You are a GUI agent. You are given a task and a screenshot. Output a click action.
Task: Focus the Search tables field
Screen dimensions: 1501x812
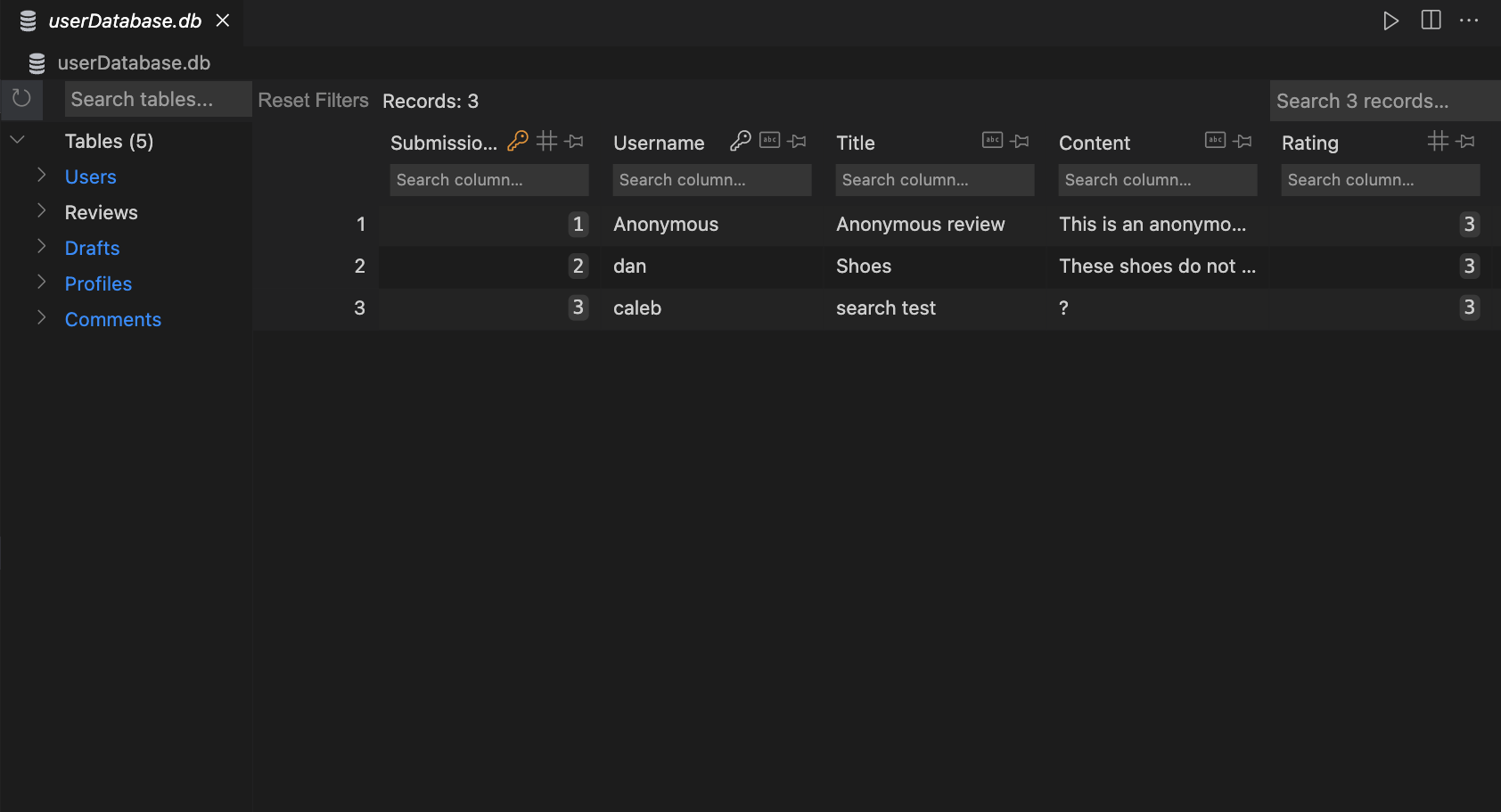[x=159, y=99]
